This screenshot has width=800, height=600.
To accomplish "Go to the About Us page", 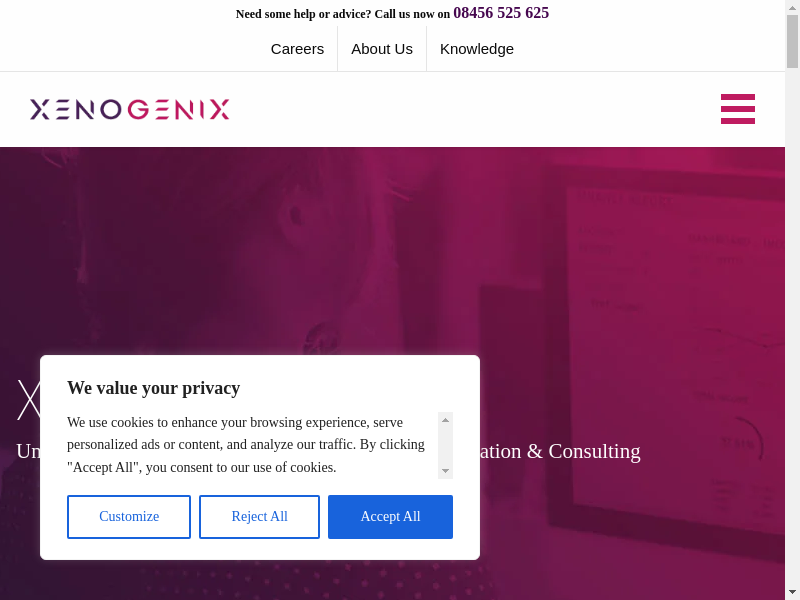I will [382, 49].
